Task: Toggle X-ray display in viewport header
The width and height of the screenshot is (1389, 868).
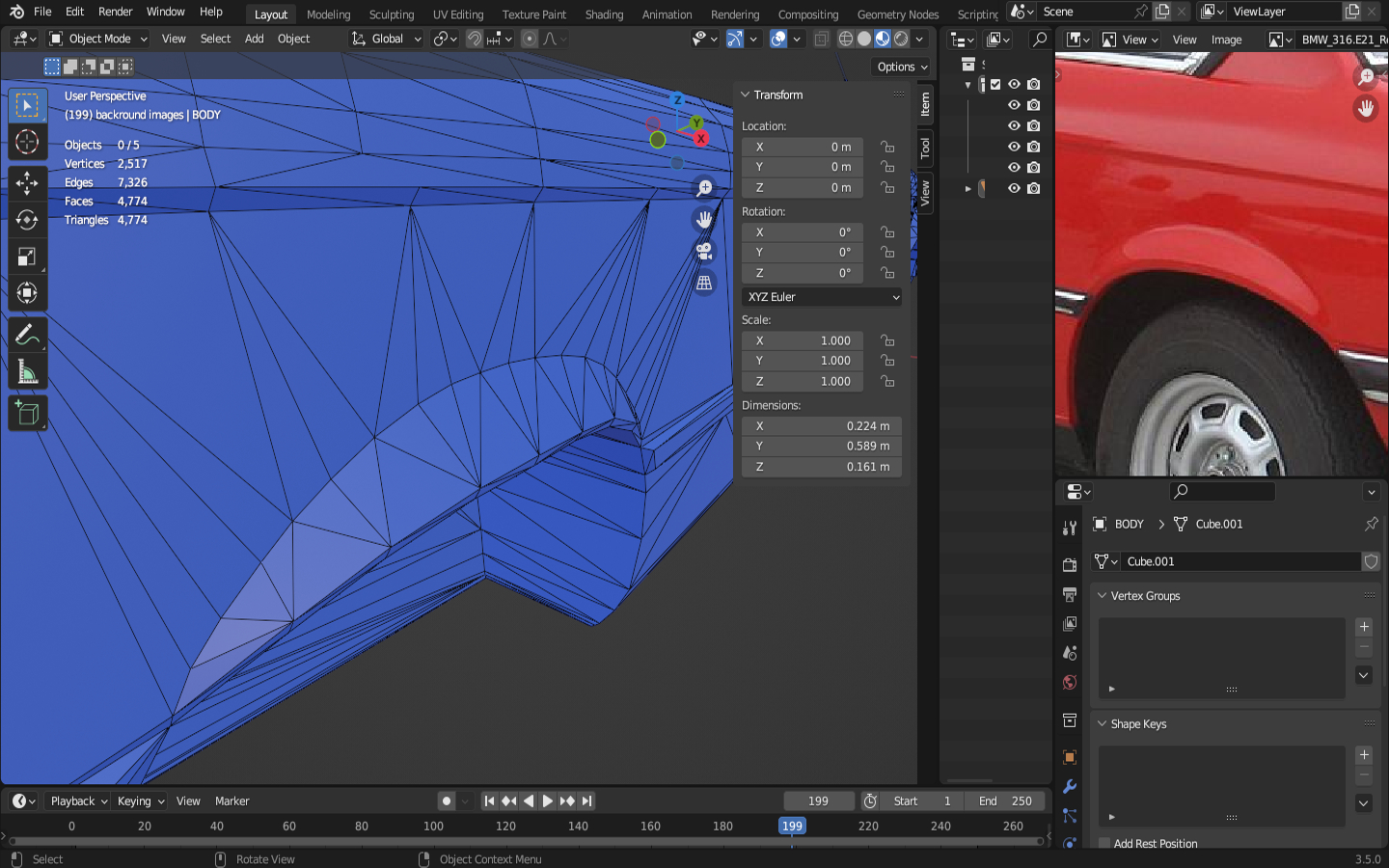Action: pyautogui.click(x=821, y=39)
